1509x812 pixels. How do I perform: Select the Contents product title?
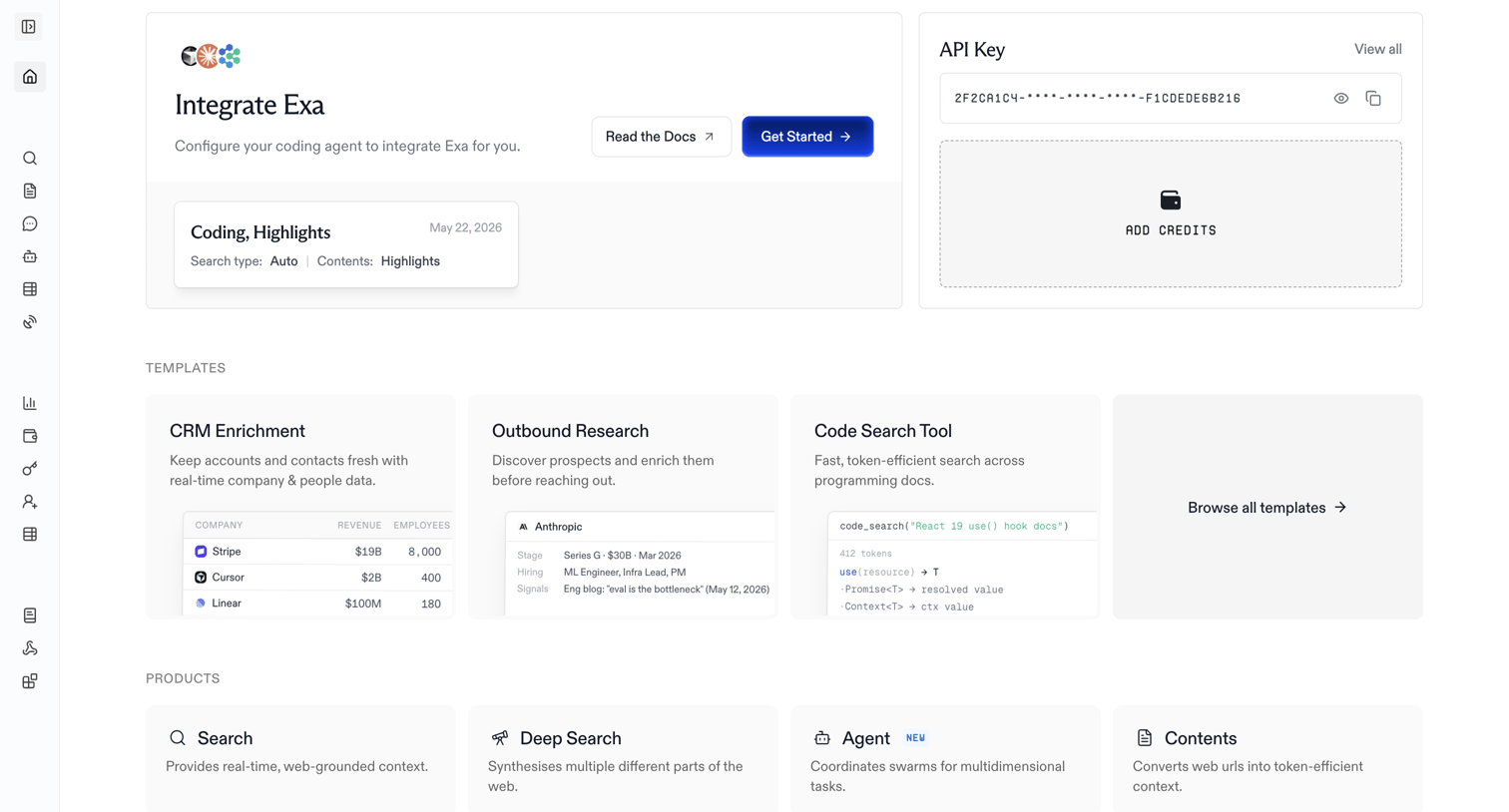click(1201, 738)
